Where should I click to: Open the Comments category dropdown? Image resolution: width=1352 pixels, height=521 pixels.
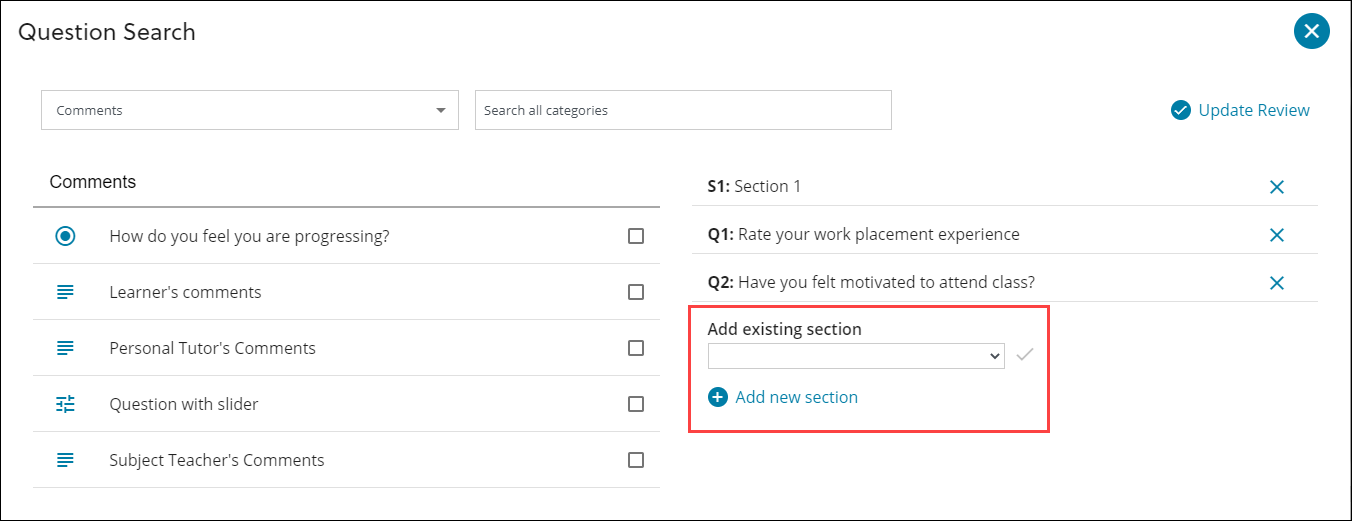coord(249,110)
